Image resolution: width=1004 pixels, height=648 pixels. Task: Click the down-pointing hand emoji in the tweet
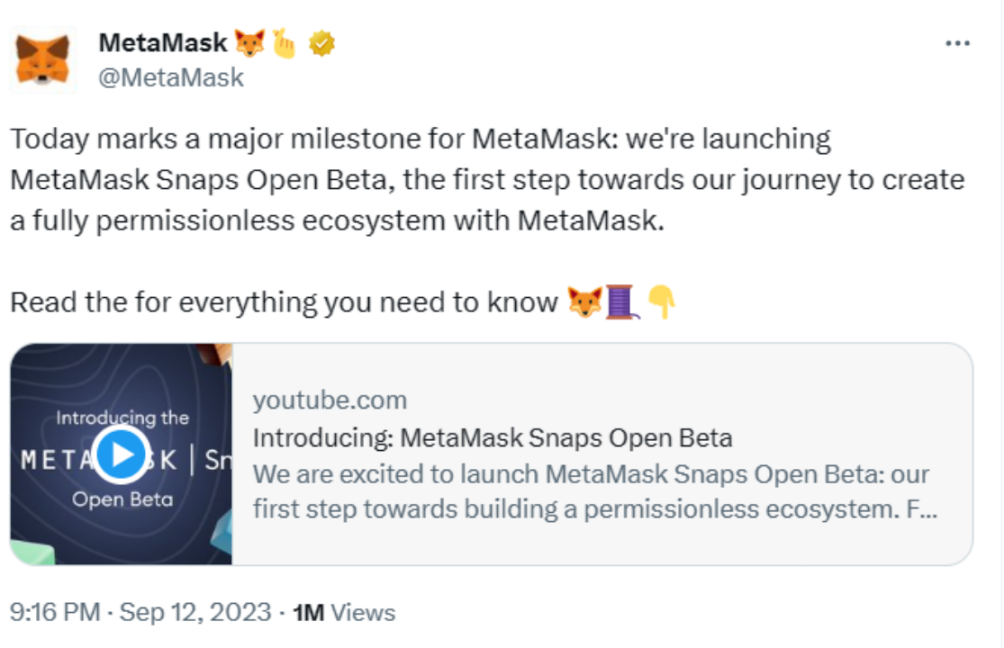click(x=661, y=302)
